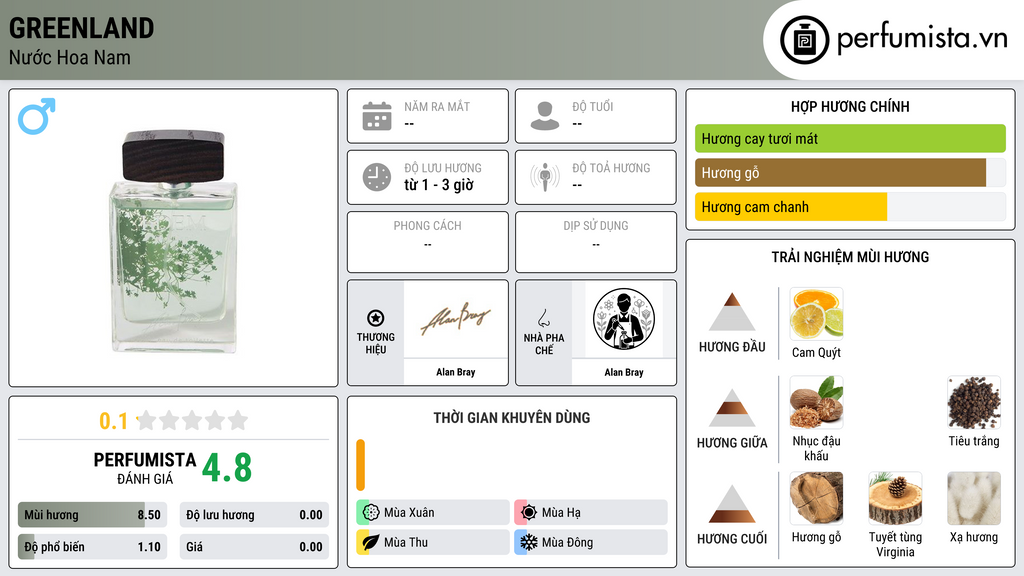Open the Tiêu trắng note image
Viewport: 1024px width, 576px height.
click(x=974, y=402)
